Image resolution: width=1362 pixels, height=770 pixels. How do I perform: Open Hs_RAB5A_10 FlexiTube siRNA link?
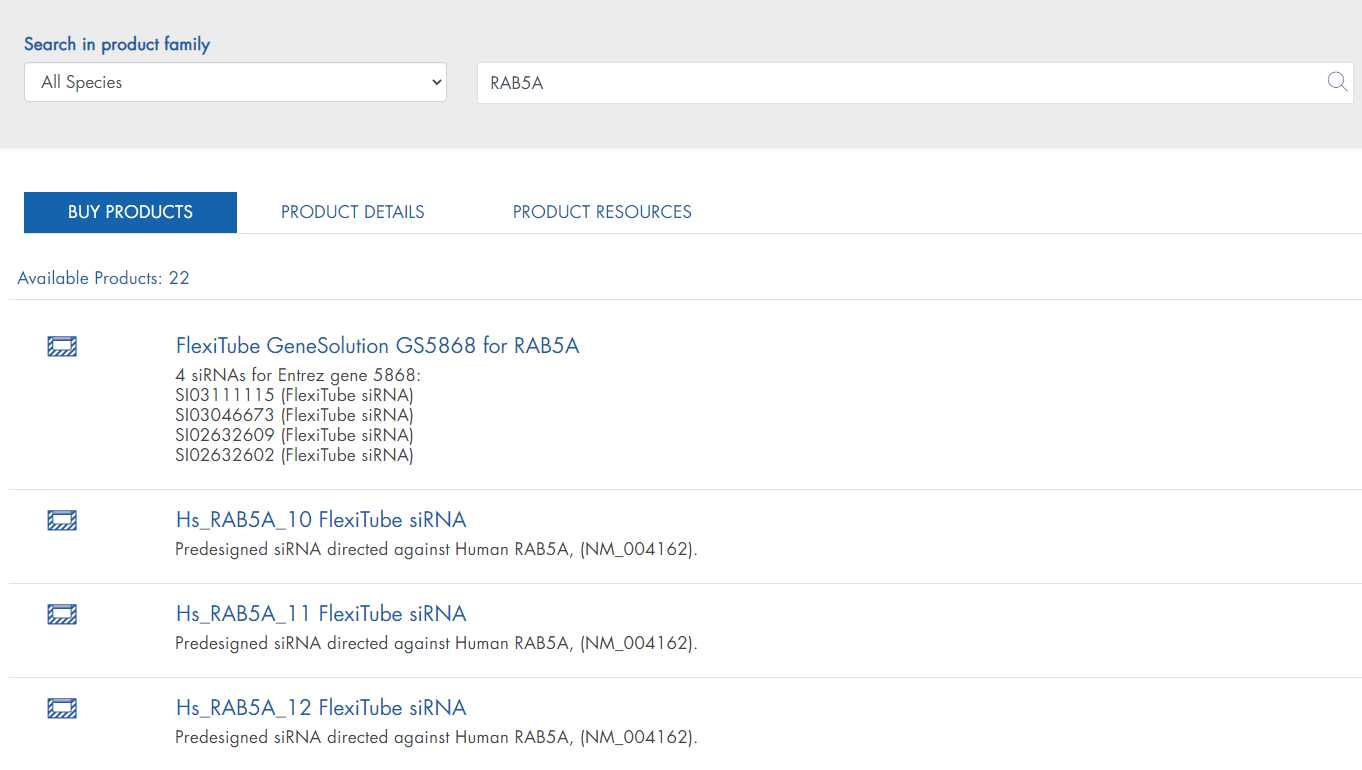point(321,520)
